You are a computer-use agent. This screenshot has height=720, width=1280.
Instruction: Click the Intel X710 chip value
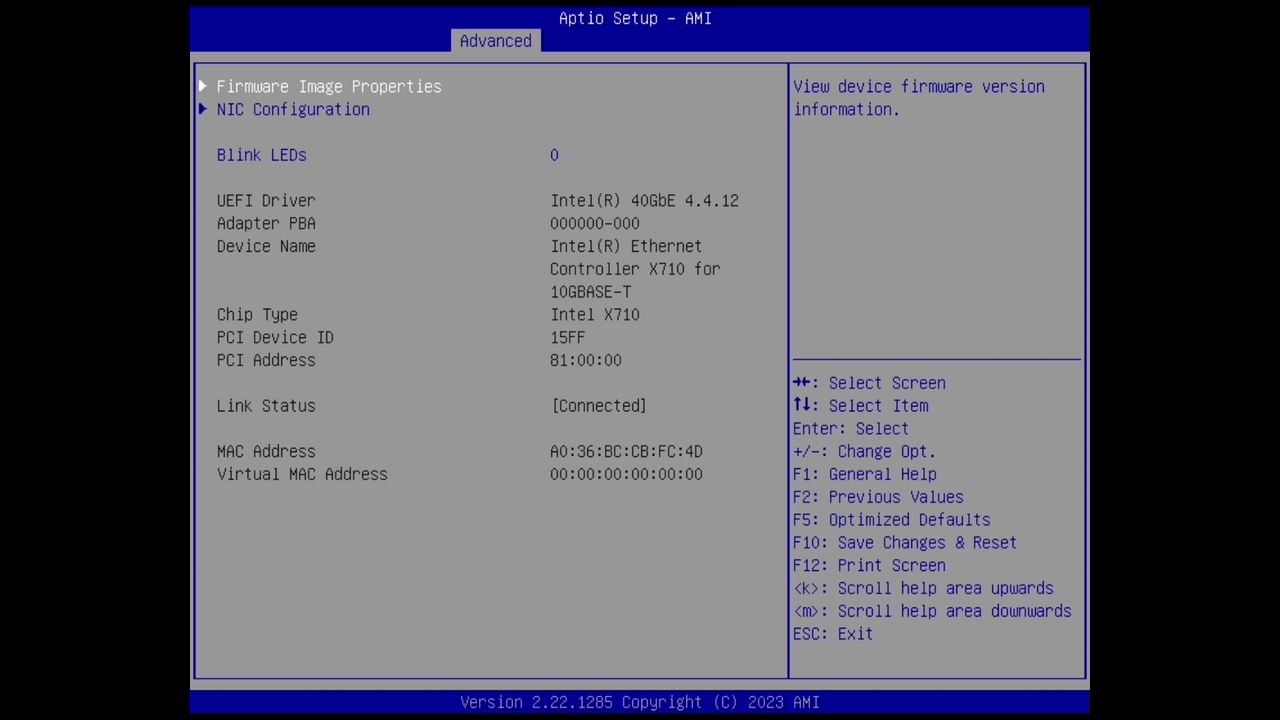pos(595,315)
